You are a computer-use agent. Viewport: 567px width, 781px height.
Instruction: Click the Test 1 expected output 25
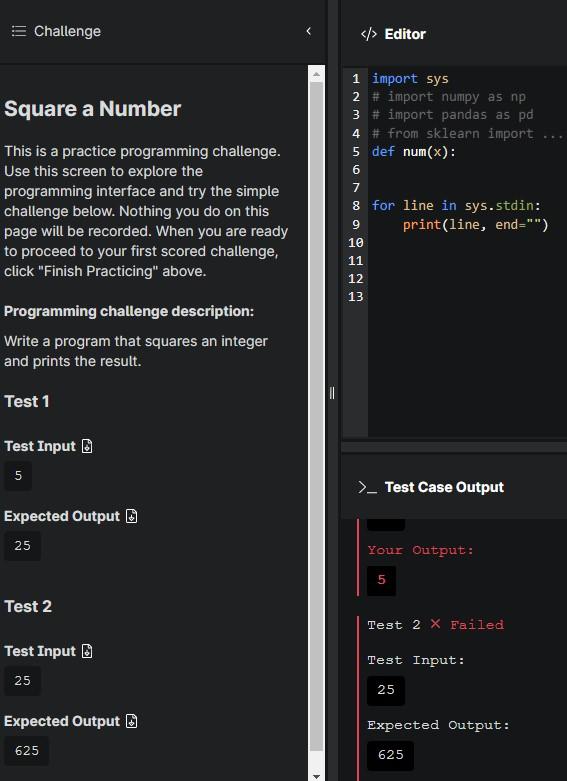(22, 546)
